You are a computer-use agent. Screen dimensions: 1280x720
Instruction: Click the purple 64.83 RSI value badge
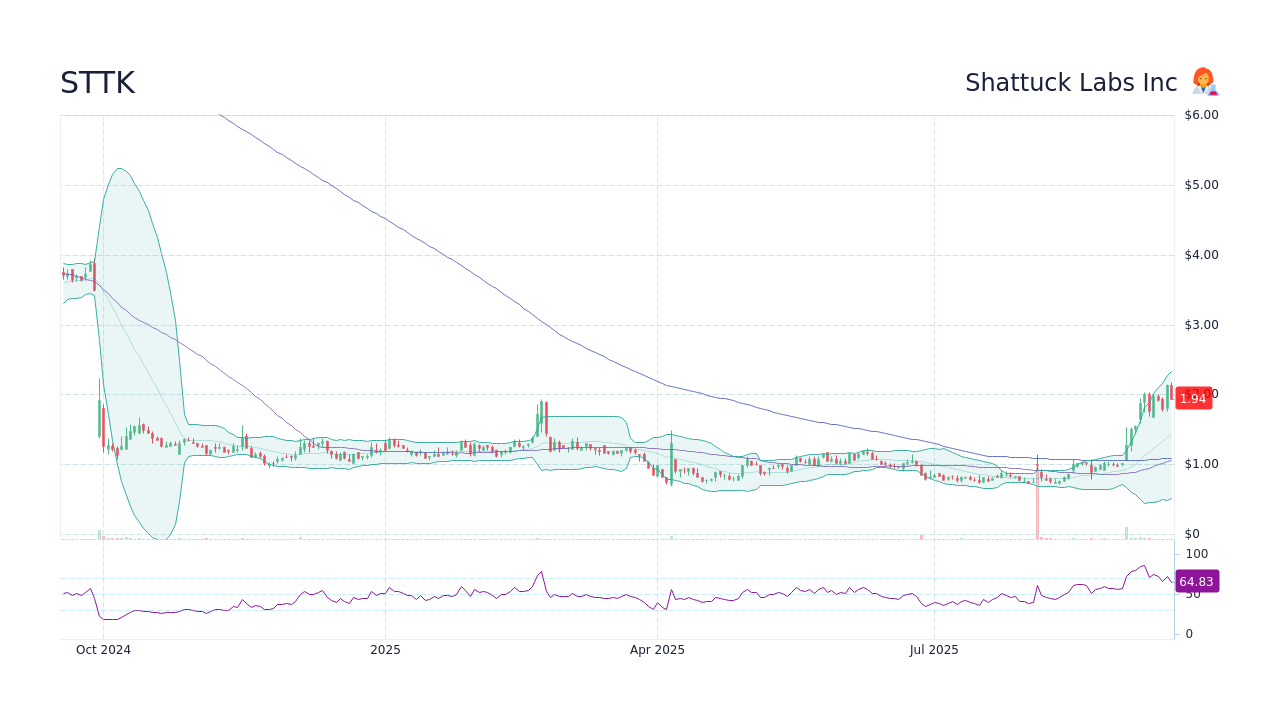1196,581
